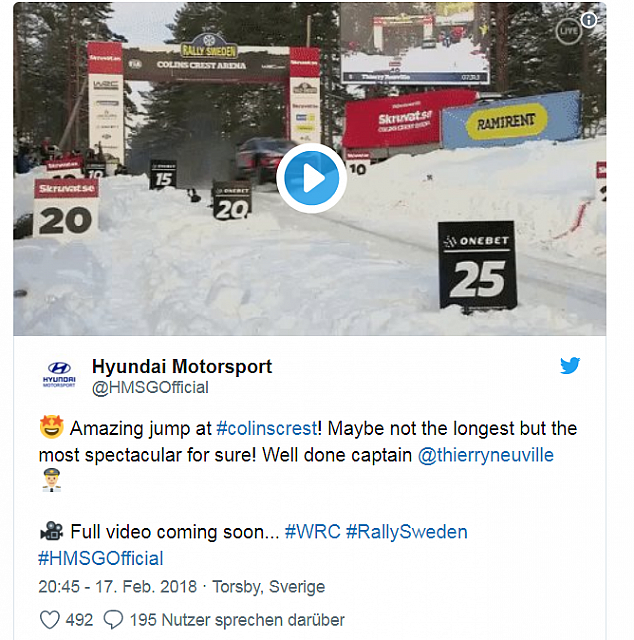Click the video thumbnail snow area
The height and width of the screenshot is (640, 634).
[204, 286]
